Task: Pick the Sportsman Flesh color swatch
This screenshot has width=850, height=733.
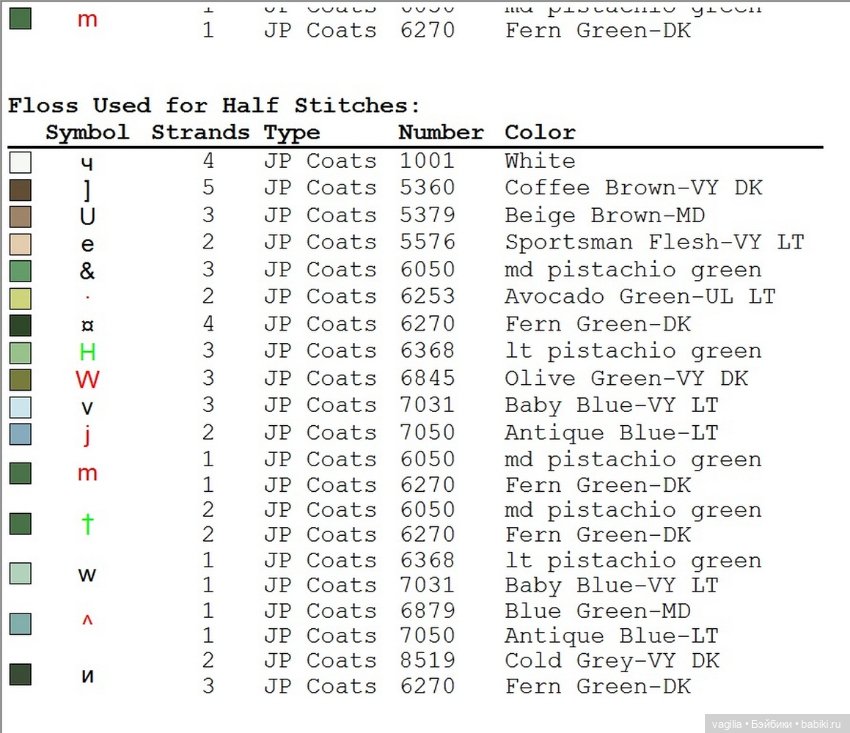Action: pyautogui.click(x=20, y=244)
